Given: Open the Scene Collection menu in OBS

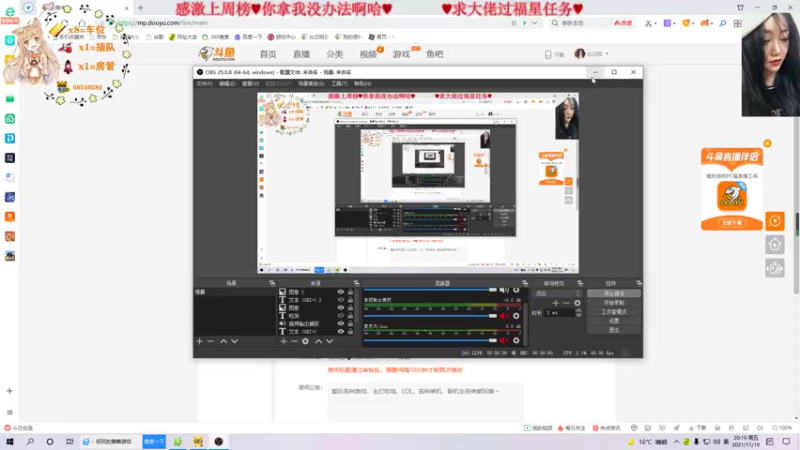Looking at the screenshot, I should tap(311, 83).
